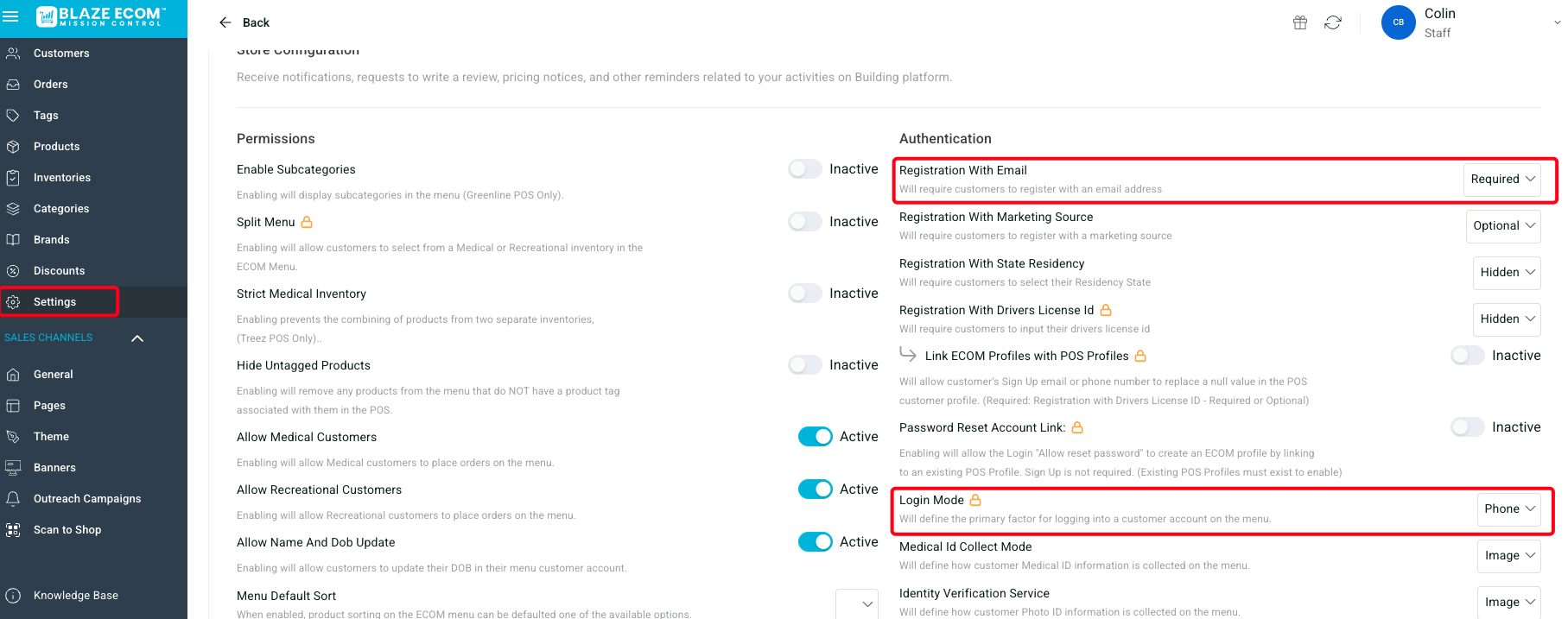Click the Colin user avatar

pos(1398,22)
